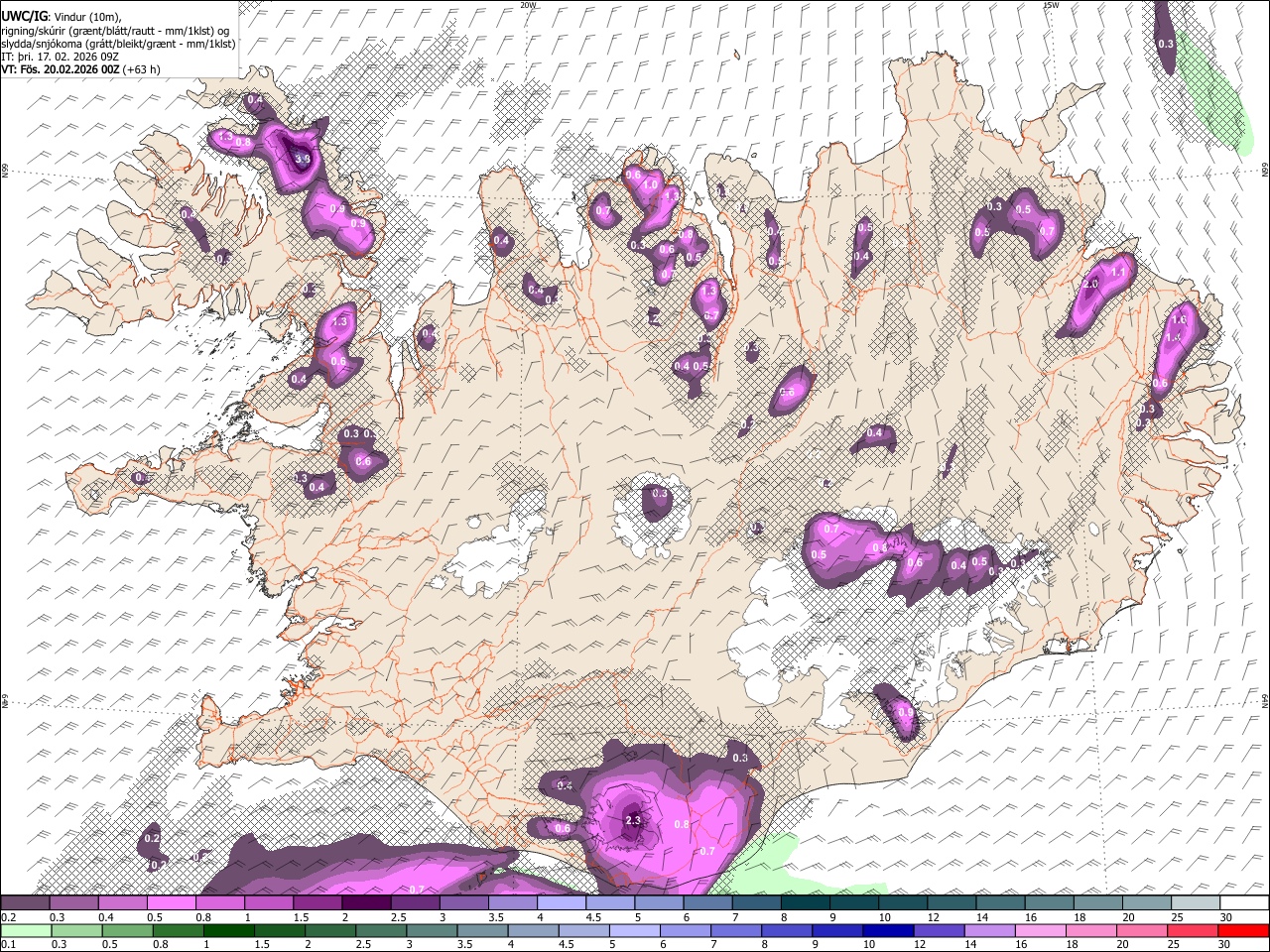Click the 'UWC/IG' title text
The image size is (1270, 952).
click(23, 17)
